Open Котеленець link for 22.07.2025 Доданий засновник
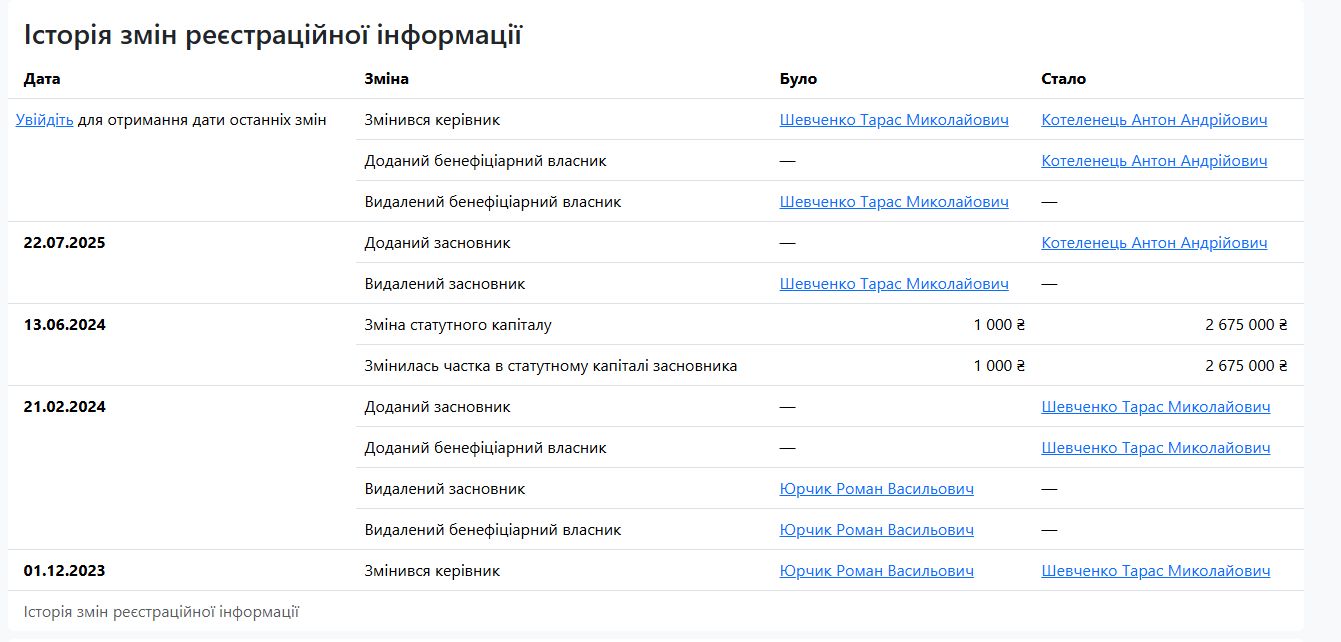The height and width of the screenshot is (642, 1341). click(x=1154, y=243)
